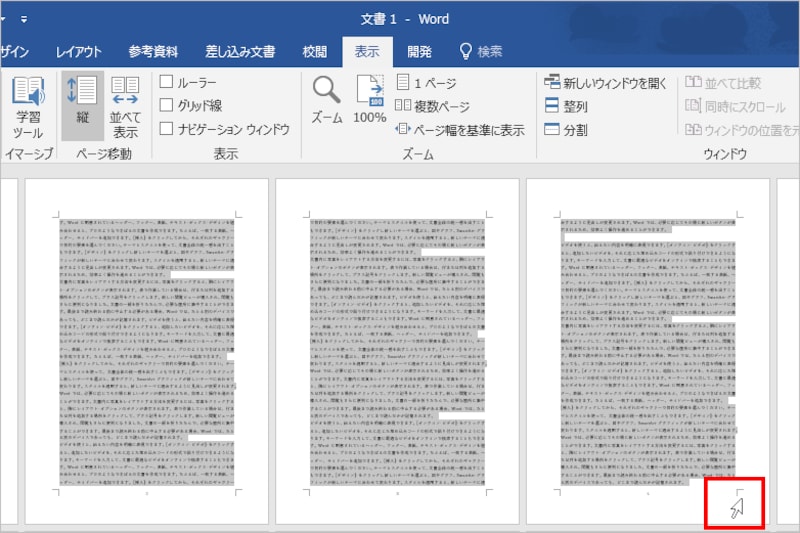Click ウィンドウの位置を元に戻す reset window position

pyautogui.click(x=742, y=130)
